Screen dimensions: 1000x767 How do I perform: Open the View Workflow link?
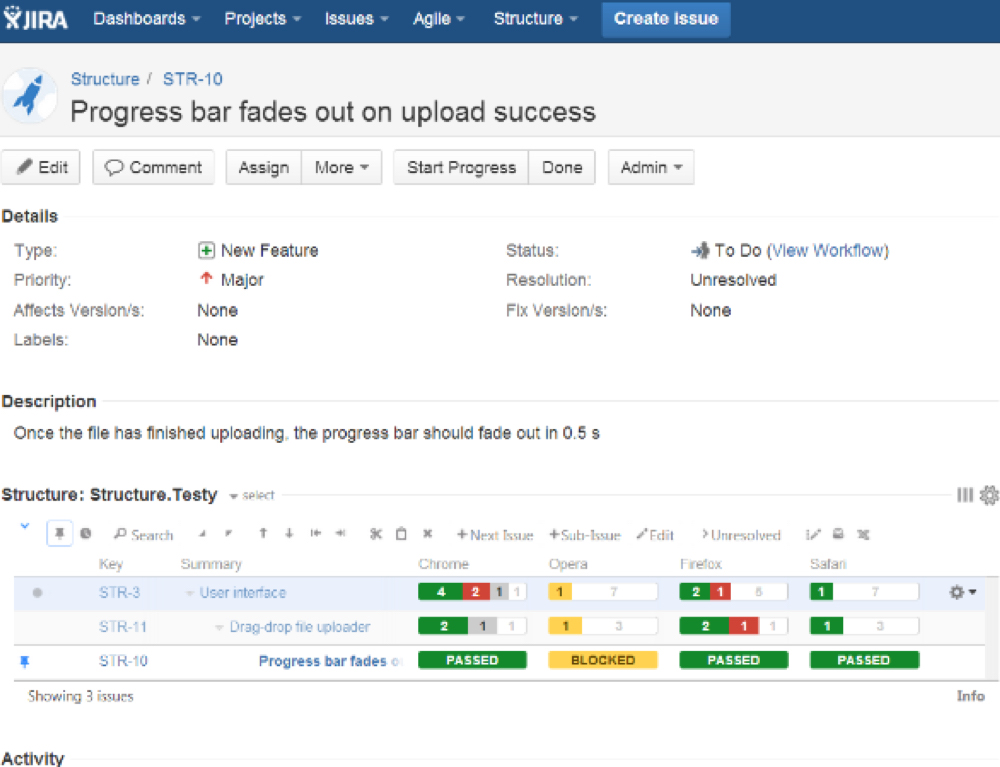click(x=828, y=251)
